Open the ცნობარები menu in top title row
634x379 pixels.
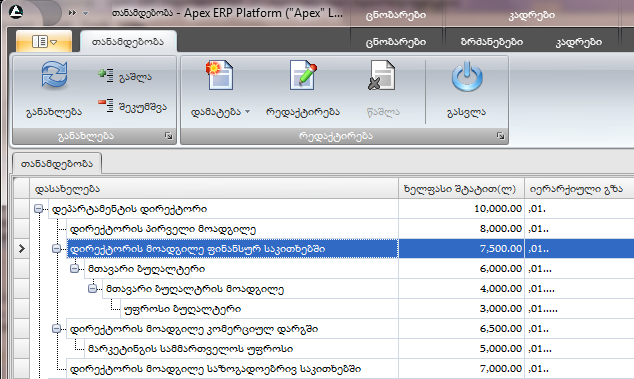coord(396,15)
